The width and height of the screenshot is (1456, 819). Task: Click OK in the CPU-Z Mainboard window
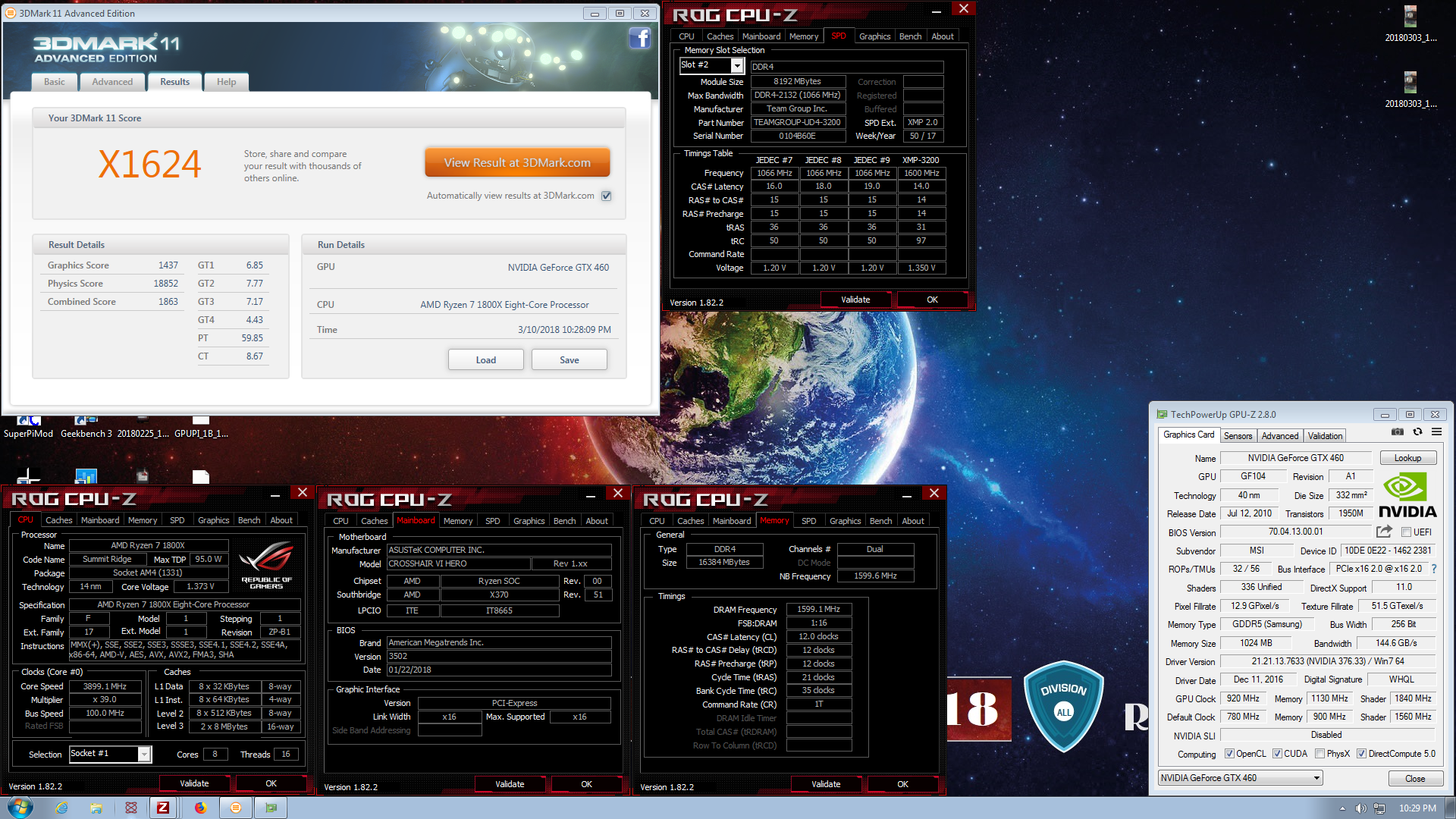click(x=586, y=784)
